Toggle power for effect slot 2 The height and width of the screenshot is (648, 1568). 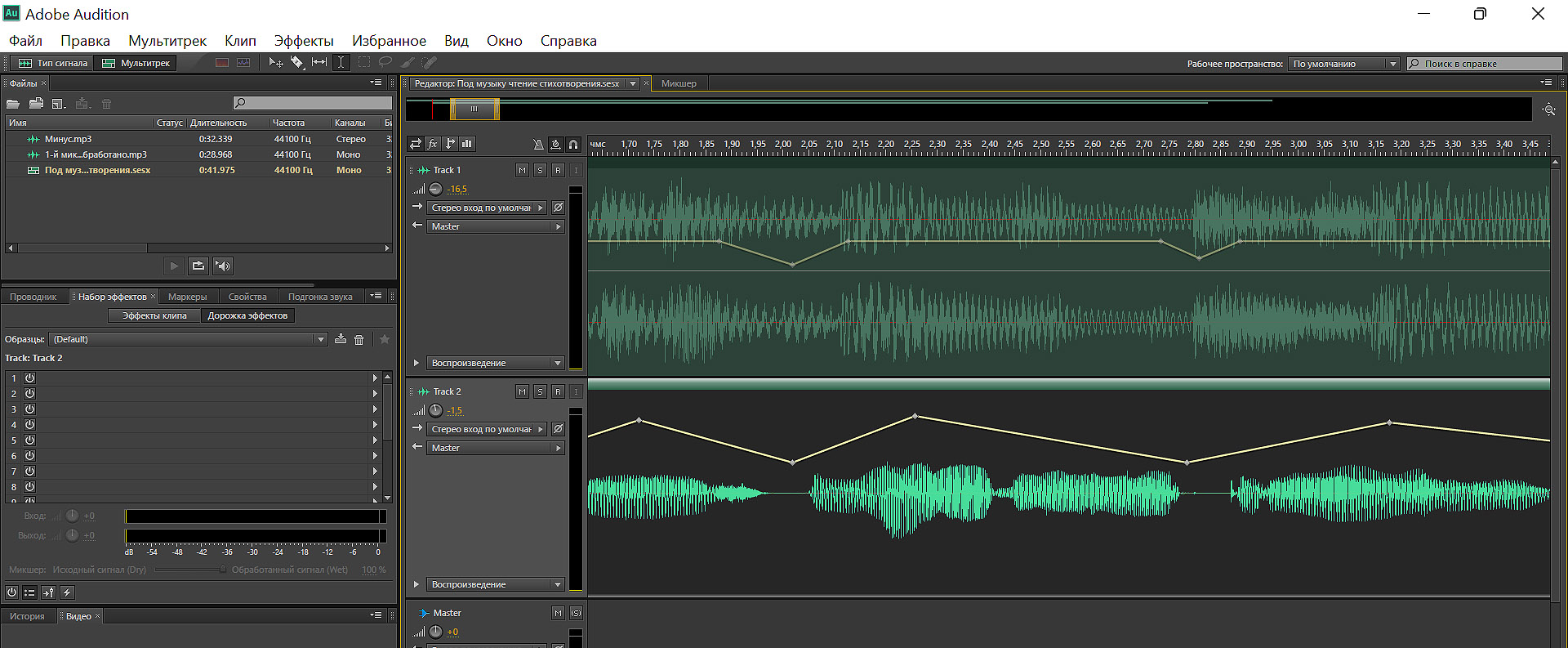tap(29, 393)
